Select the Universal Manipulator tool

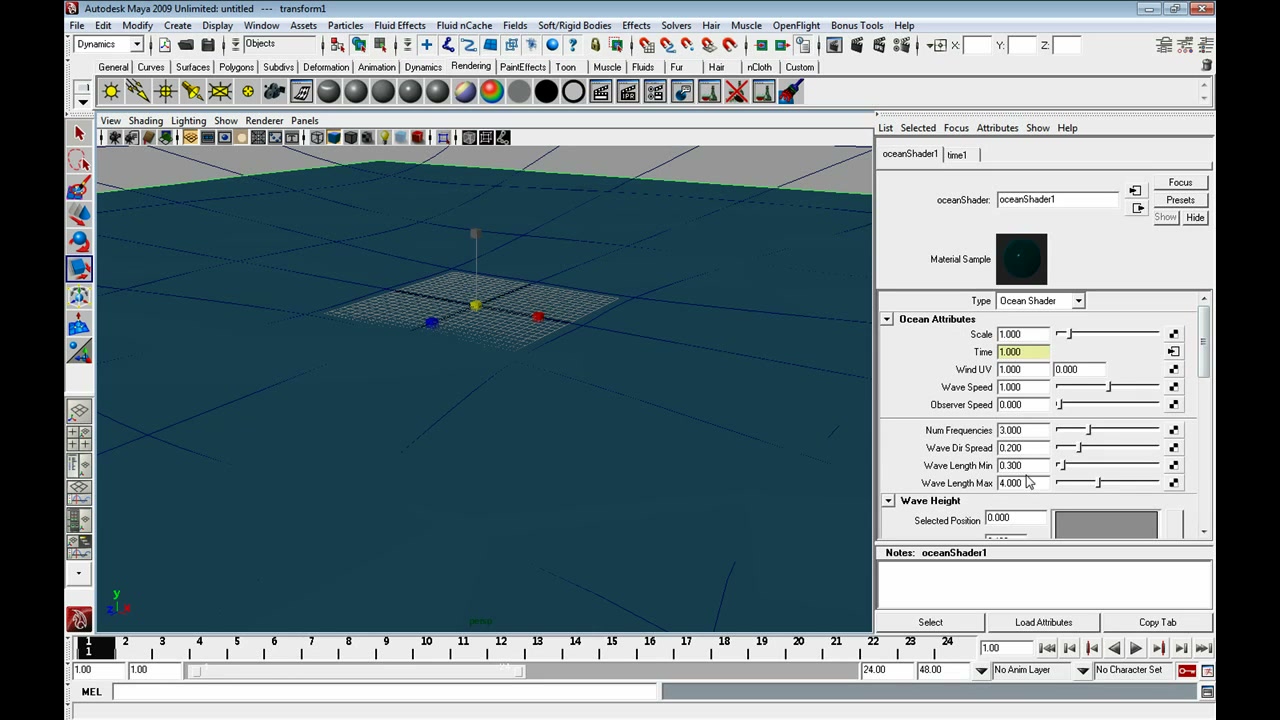[79, 296]
